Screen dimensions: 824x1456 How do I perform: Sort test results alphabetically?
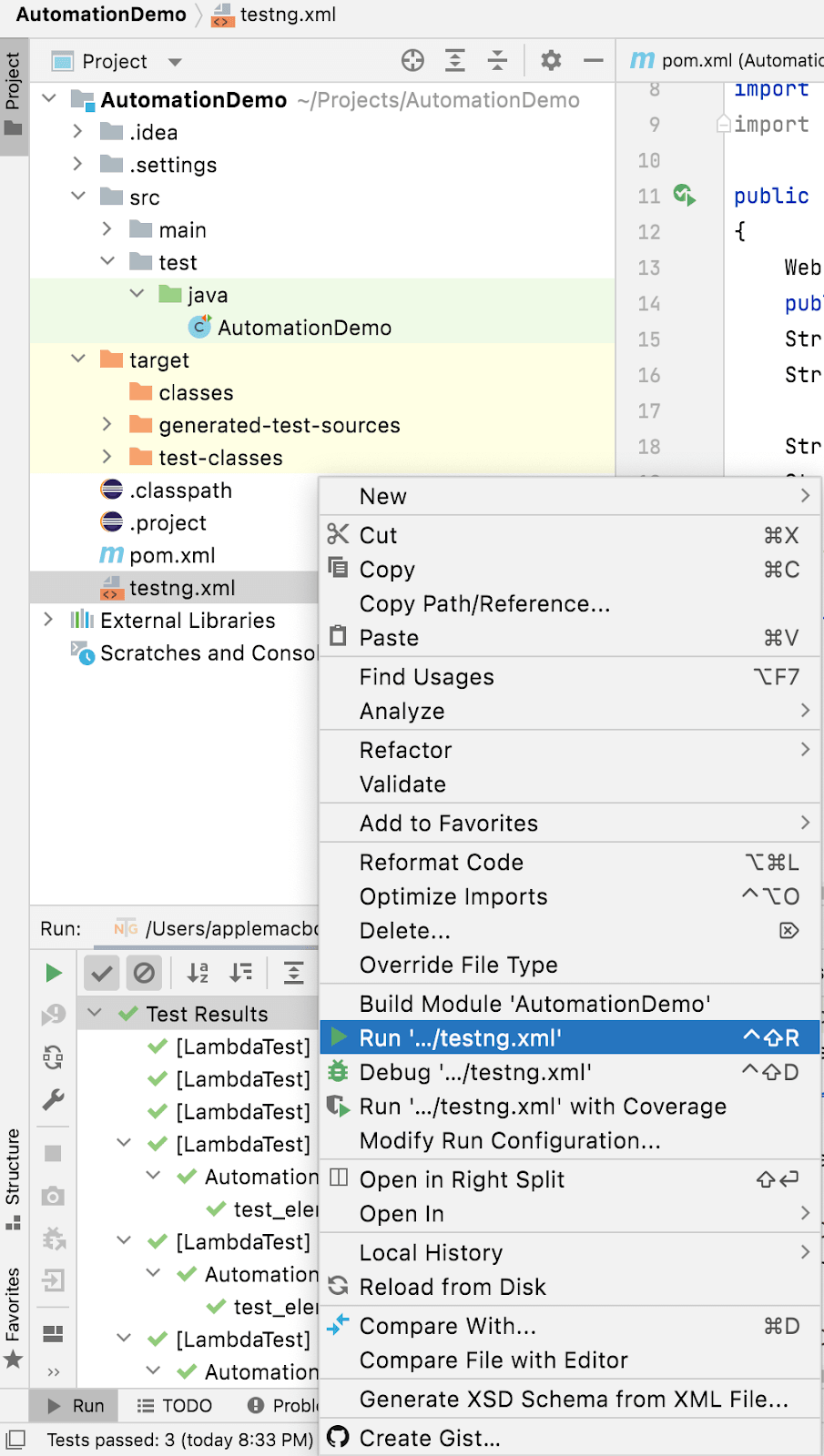[x=198, y=973]
